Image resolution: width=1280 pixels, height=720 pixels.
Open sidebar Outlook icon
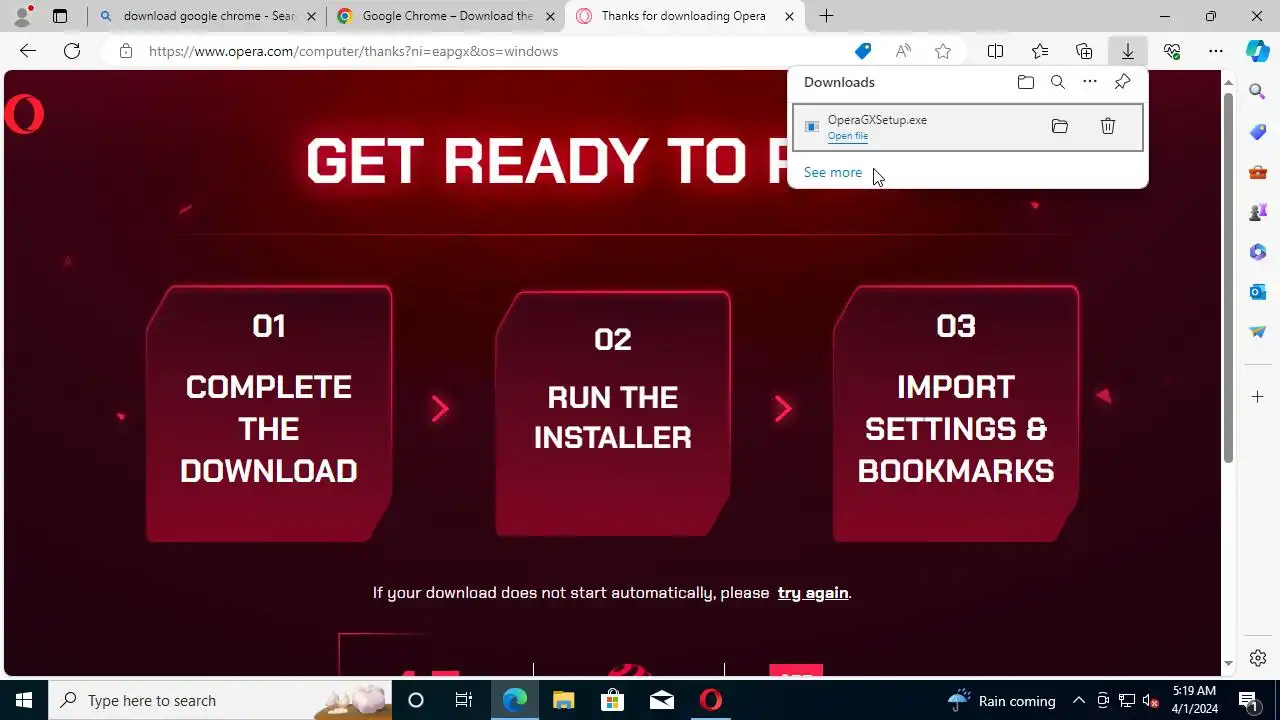pos(1258,292)
